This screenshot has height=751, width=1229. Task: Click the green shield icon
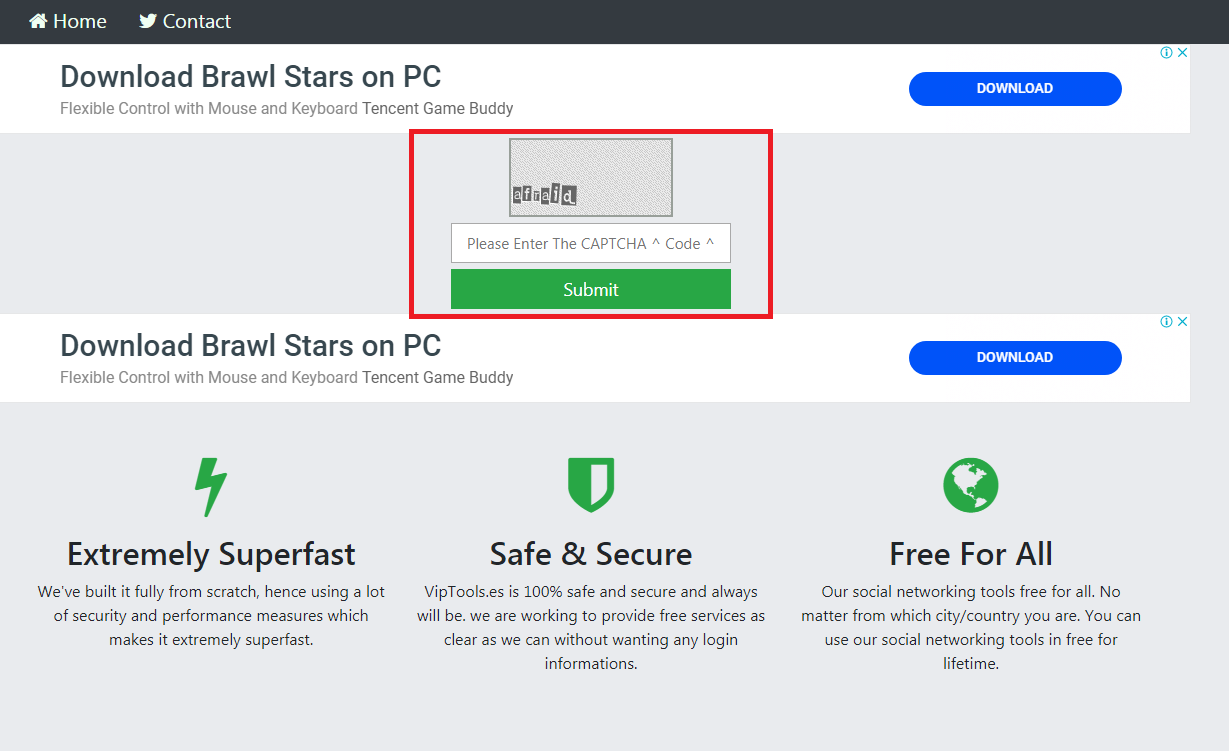591,485
